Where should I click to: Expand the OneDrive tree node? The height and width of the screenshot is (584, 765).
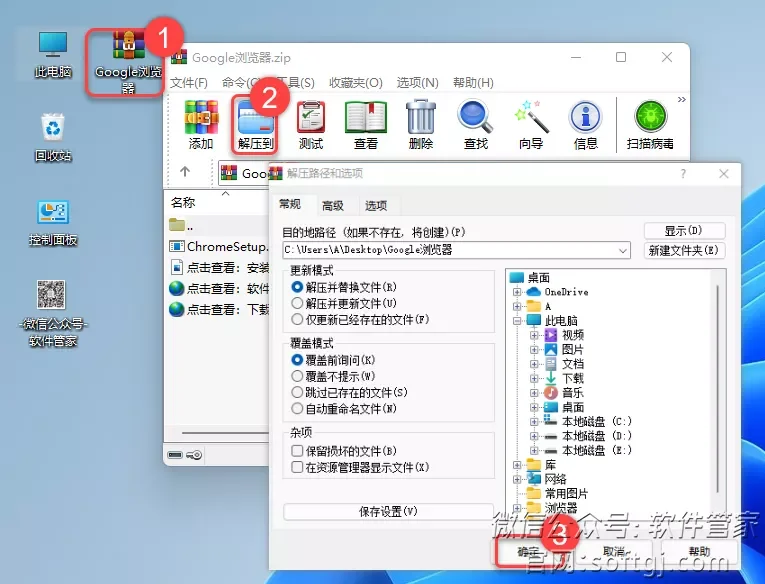click(517, 292)
